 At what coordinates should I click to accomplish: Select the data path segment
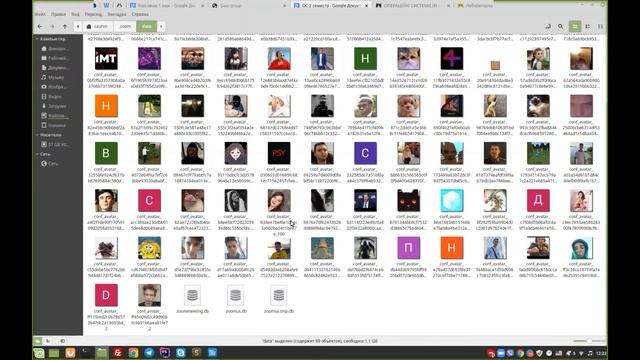click(x=147, y=27)
